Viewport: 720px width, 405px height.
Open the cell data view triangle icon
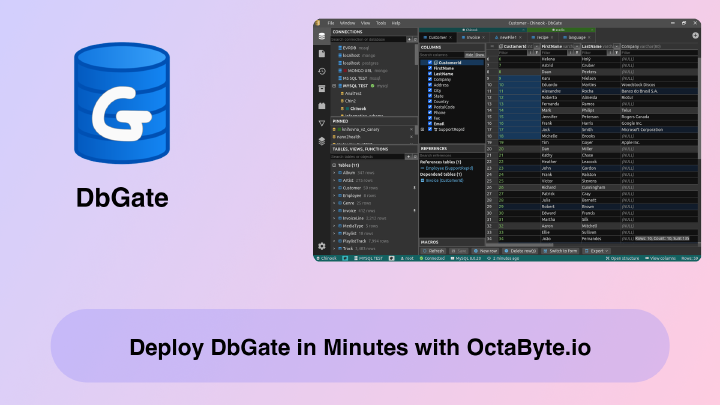(322, 124)
